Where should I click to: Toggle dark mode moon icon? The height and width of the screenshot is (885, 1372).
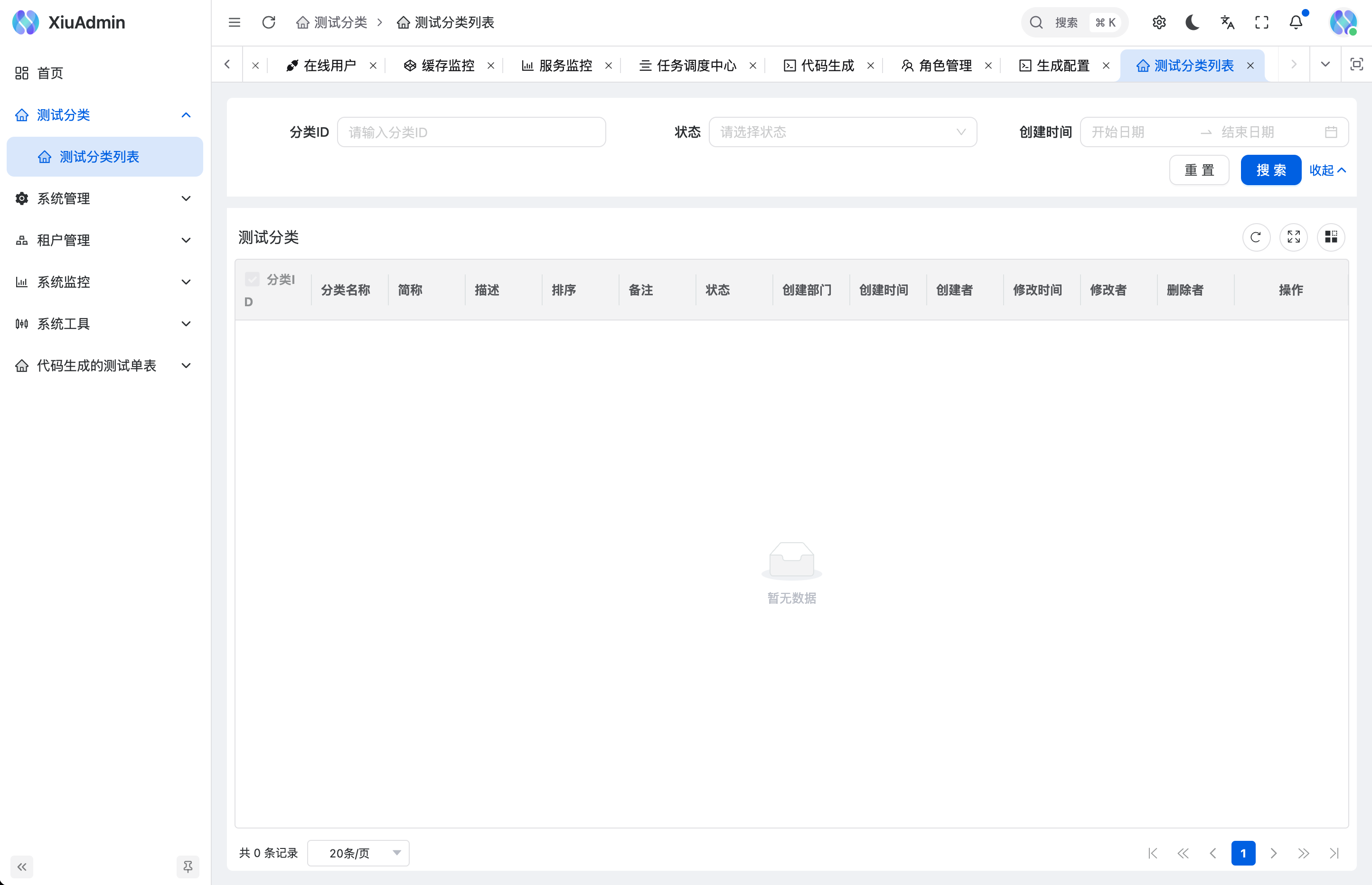(x=1192, y=22)
